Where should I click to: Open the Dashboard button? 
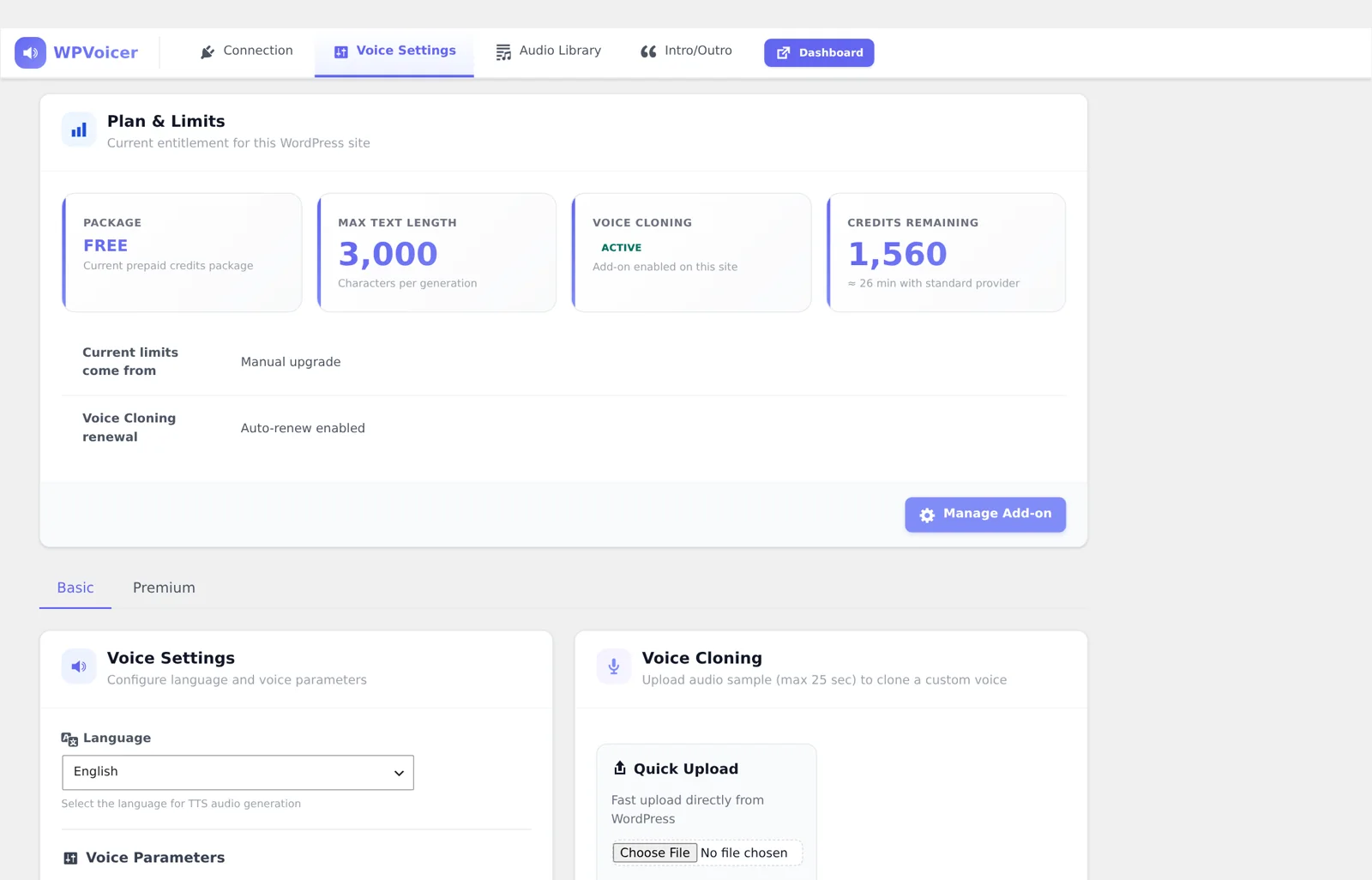pyautogui.click(x=819, y=52)
